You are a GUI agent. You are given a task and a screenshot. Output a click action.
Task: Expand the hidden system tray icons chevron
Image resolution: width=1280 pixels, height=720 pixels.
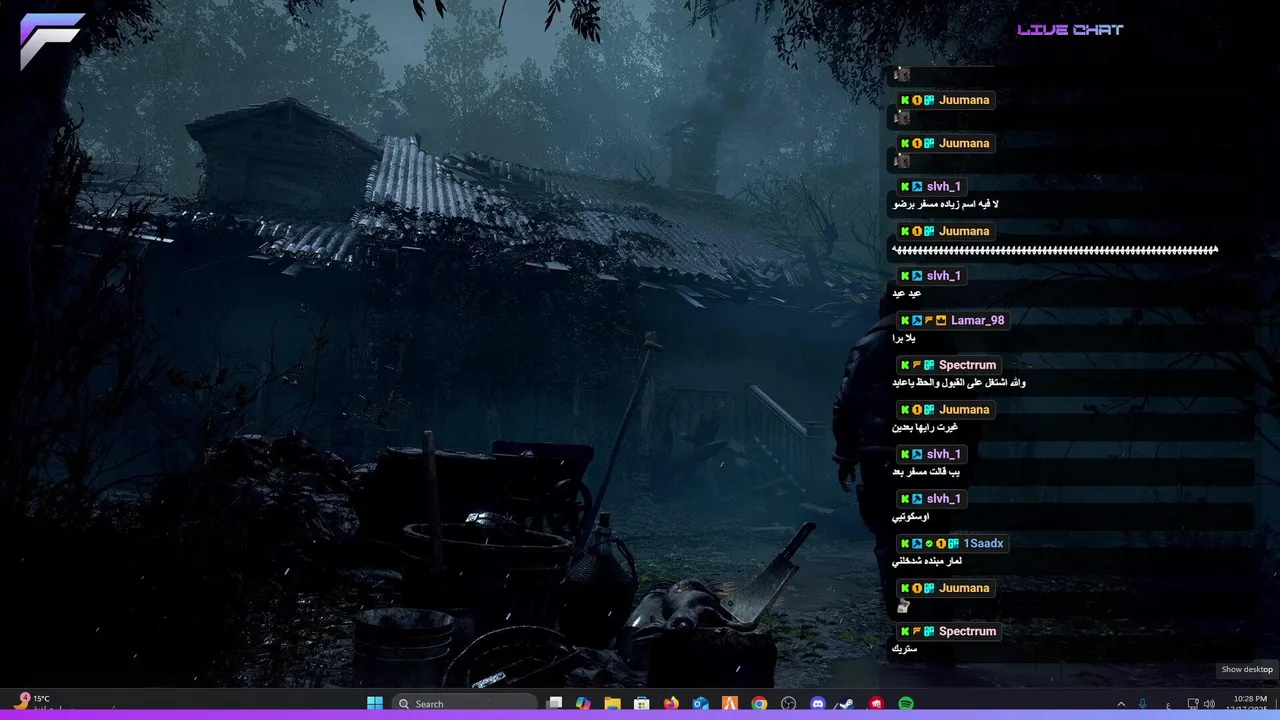pyautogui.click(x=1121, y=704)
